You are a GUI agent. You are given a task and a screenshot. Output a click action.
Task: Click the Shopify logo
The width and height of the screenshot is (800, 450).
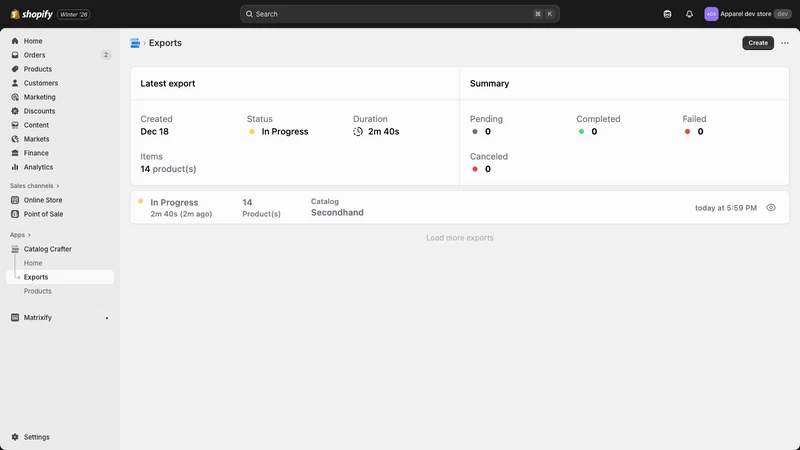tap(31, 14)
